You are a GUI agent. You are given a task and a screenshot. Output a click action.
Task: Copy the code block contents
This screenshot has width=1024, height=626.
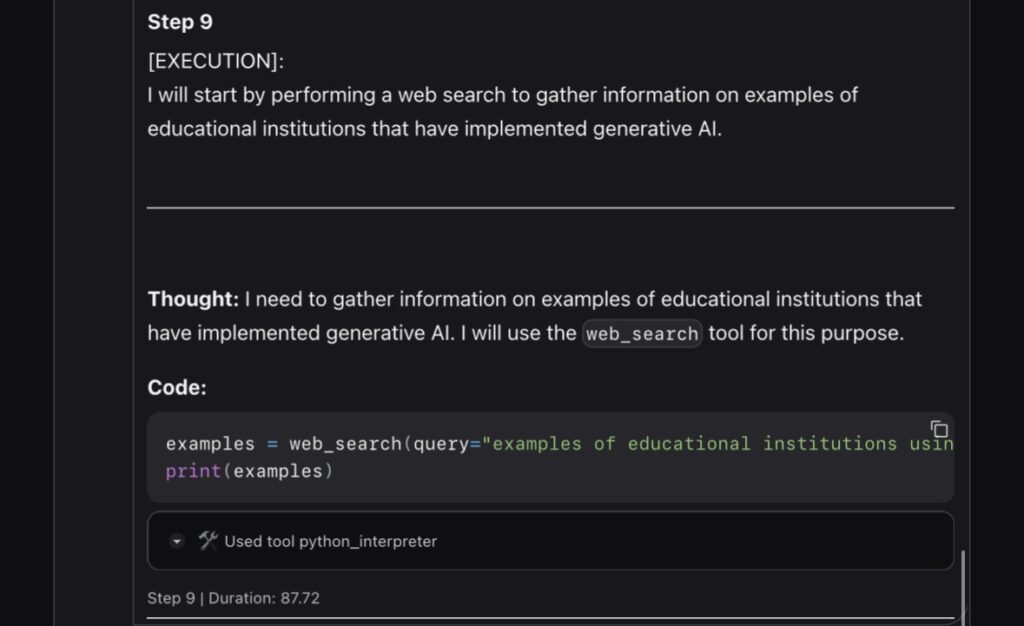[x=938, y=429]
